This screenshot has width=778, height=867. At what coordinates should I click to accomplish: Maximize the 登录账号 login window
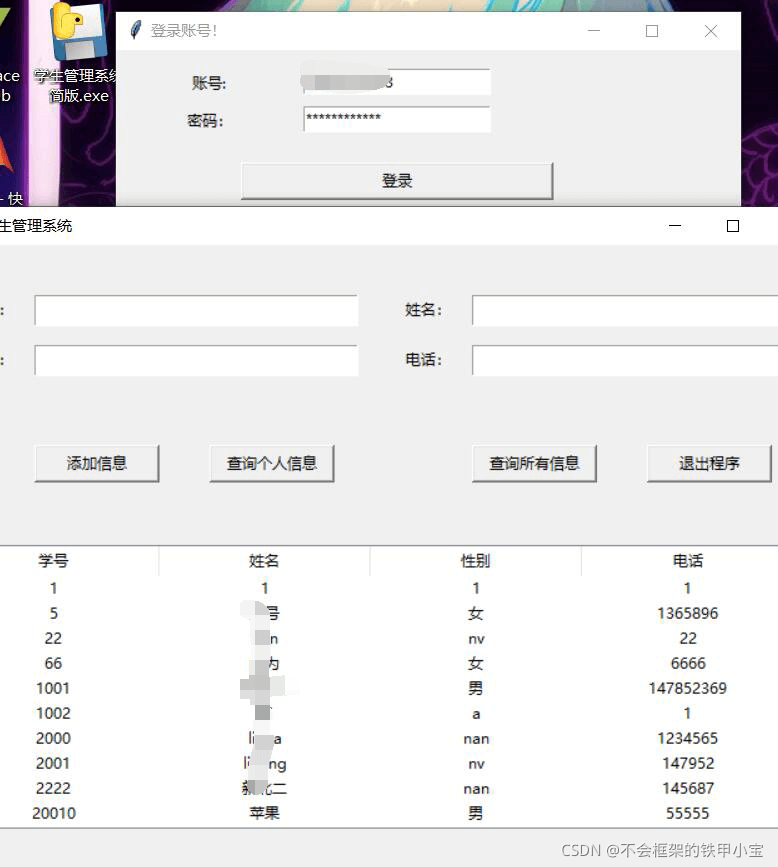tap(652, 31)
